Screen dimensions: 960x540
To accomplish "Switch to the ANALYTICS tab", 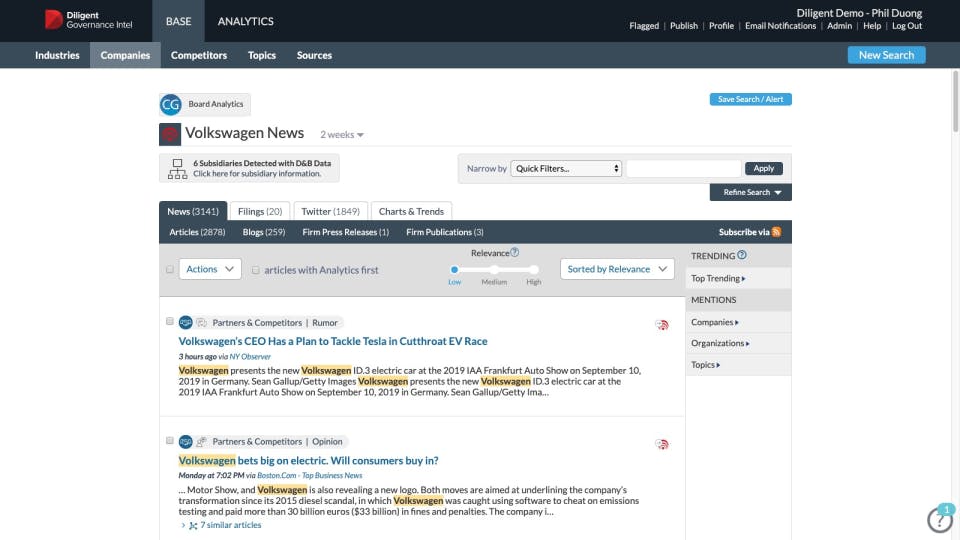I will click(246, 21).
